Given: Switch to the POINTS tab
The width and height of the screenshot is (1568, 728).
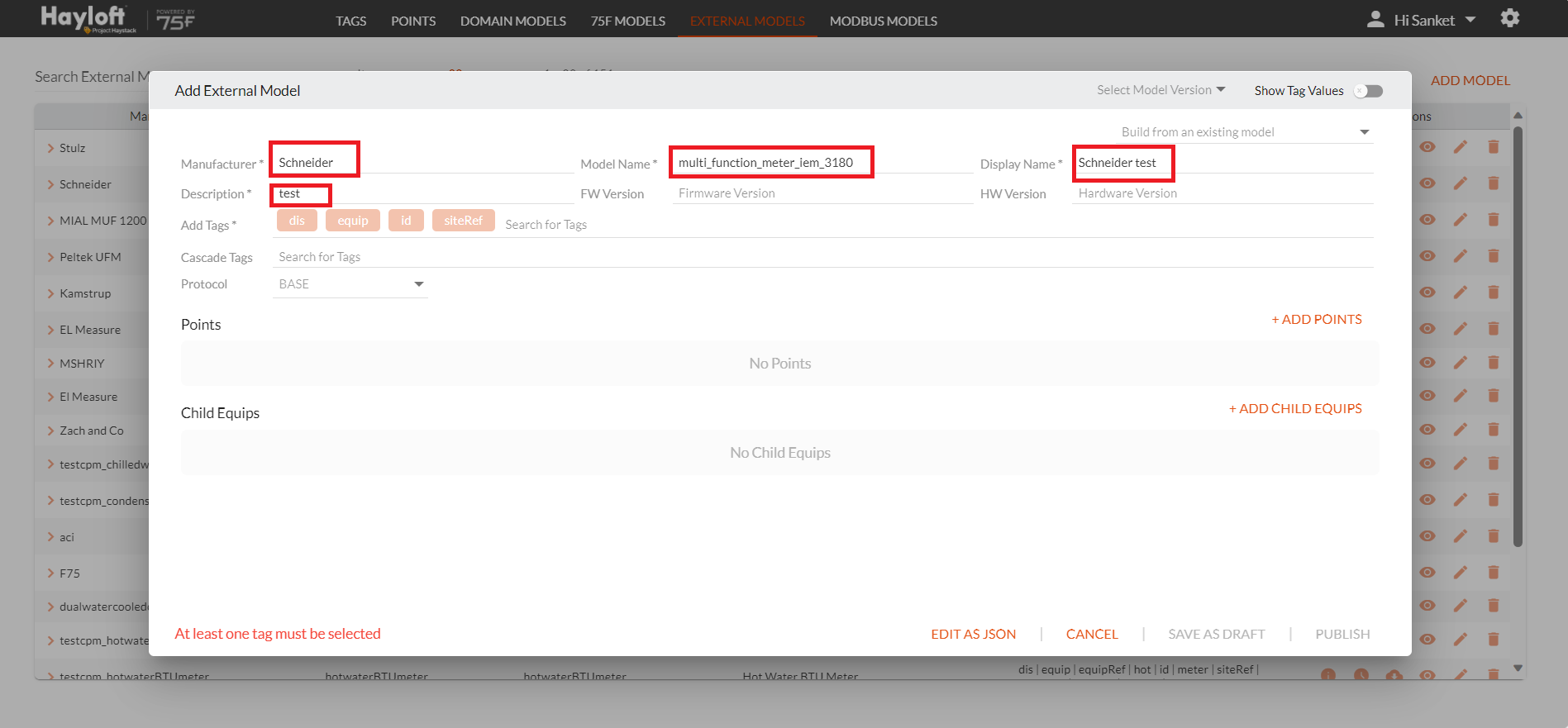Looking at the screenshot, I should 413,21.
